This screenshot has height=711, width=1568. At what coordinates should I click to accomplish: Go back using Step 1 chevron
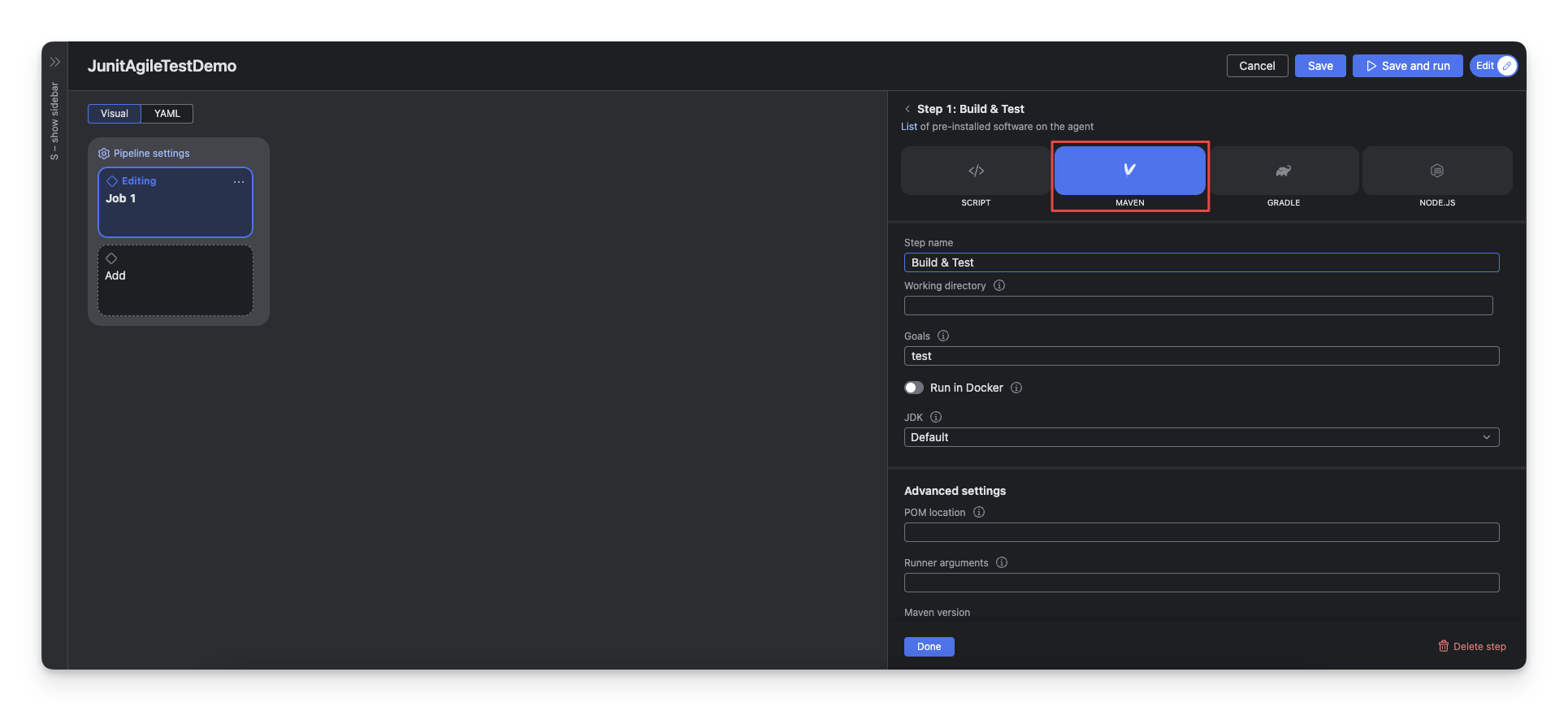pos(907,109)
